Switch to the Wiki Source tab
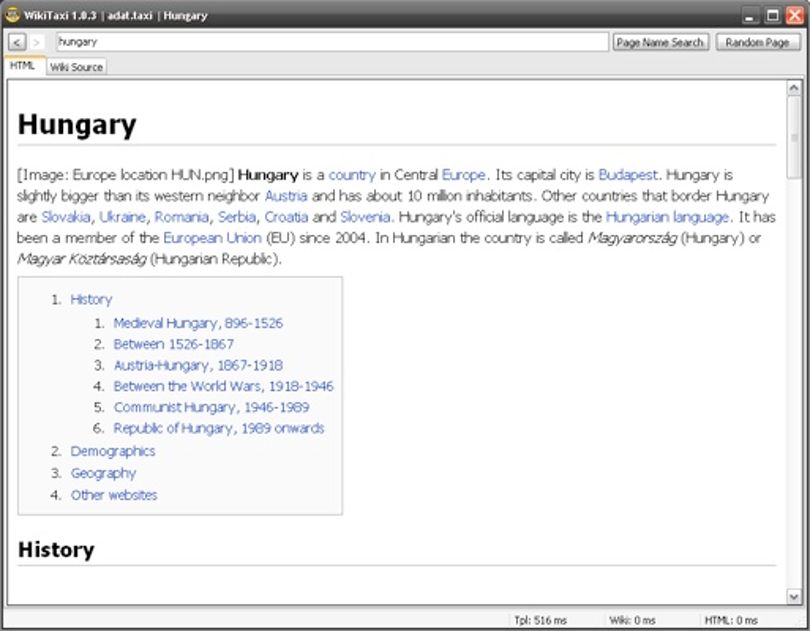This screenshot has width=810, height=631. [76, 67]
